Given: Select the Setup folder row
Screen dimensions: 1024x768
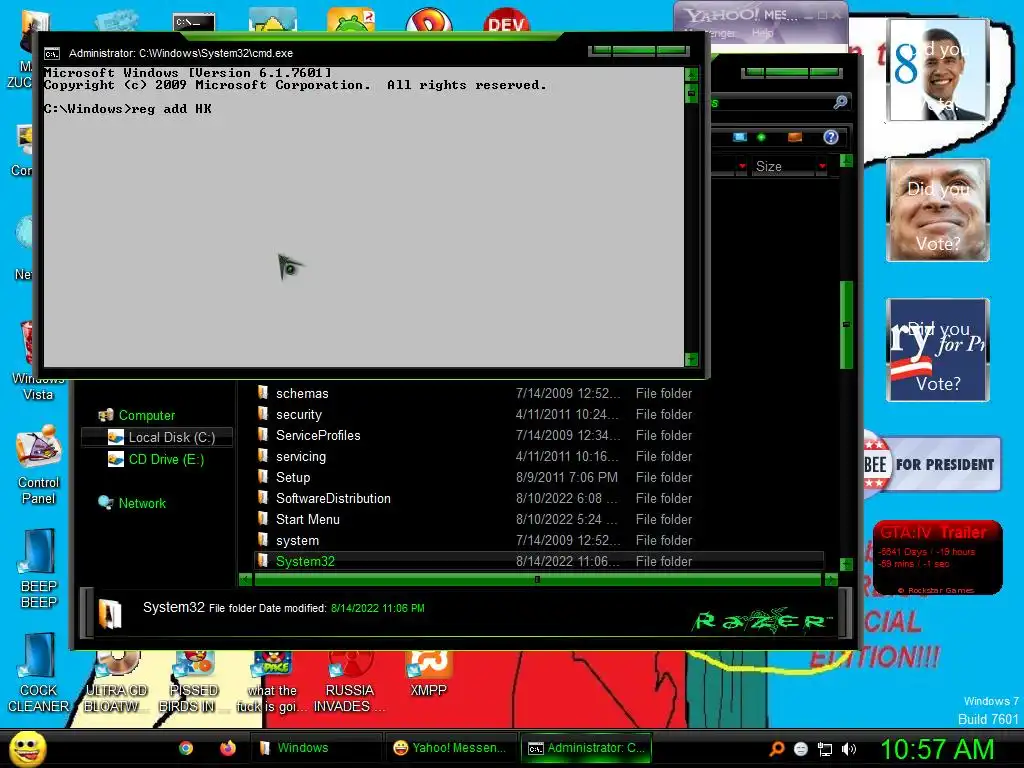Looking at the screenshot, I should click(539, 477).
